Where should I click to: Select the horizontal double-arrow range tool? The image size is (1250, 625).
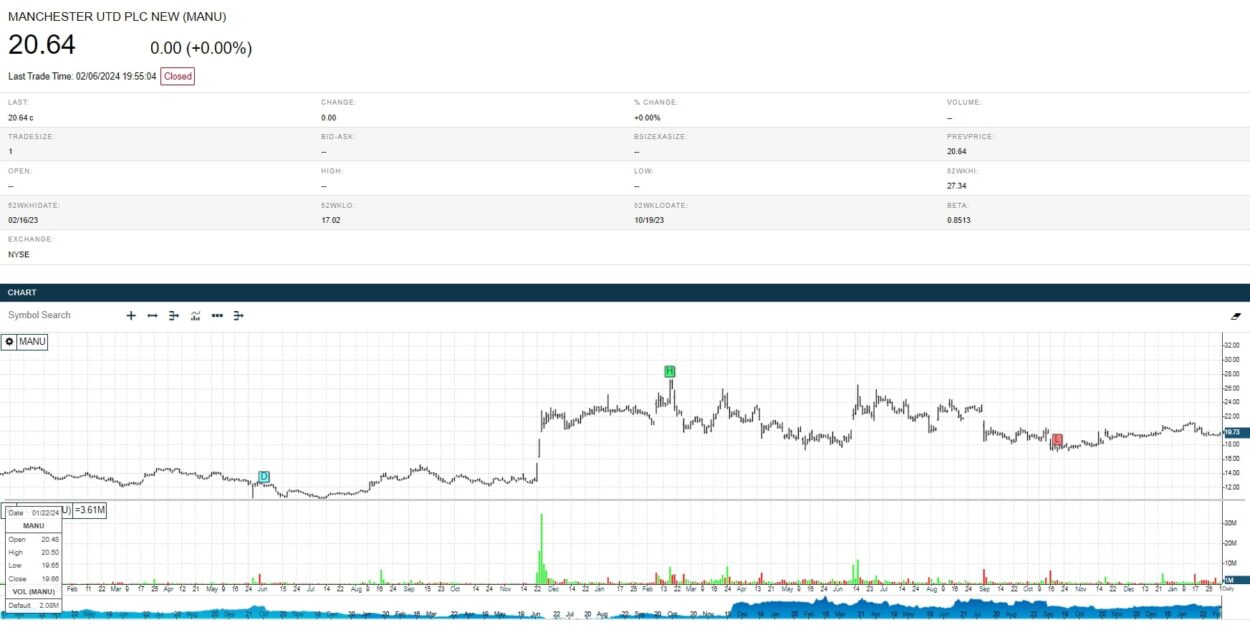(x=152, y=315)
